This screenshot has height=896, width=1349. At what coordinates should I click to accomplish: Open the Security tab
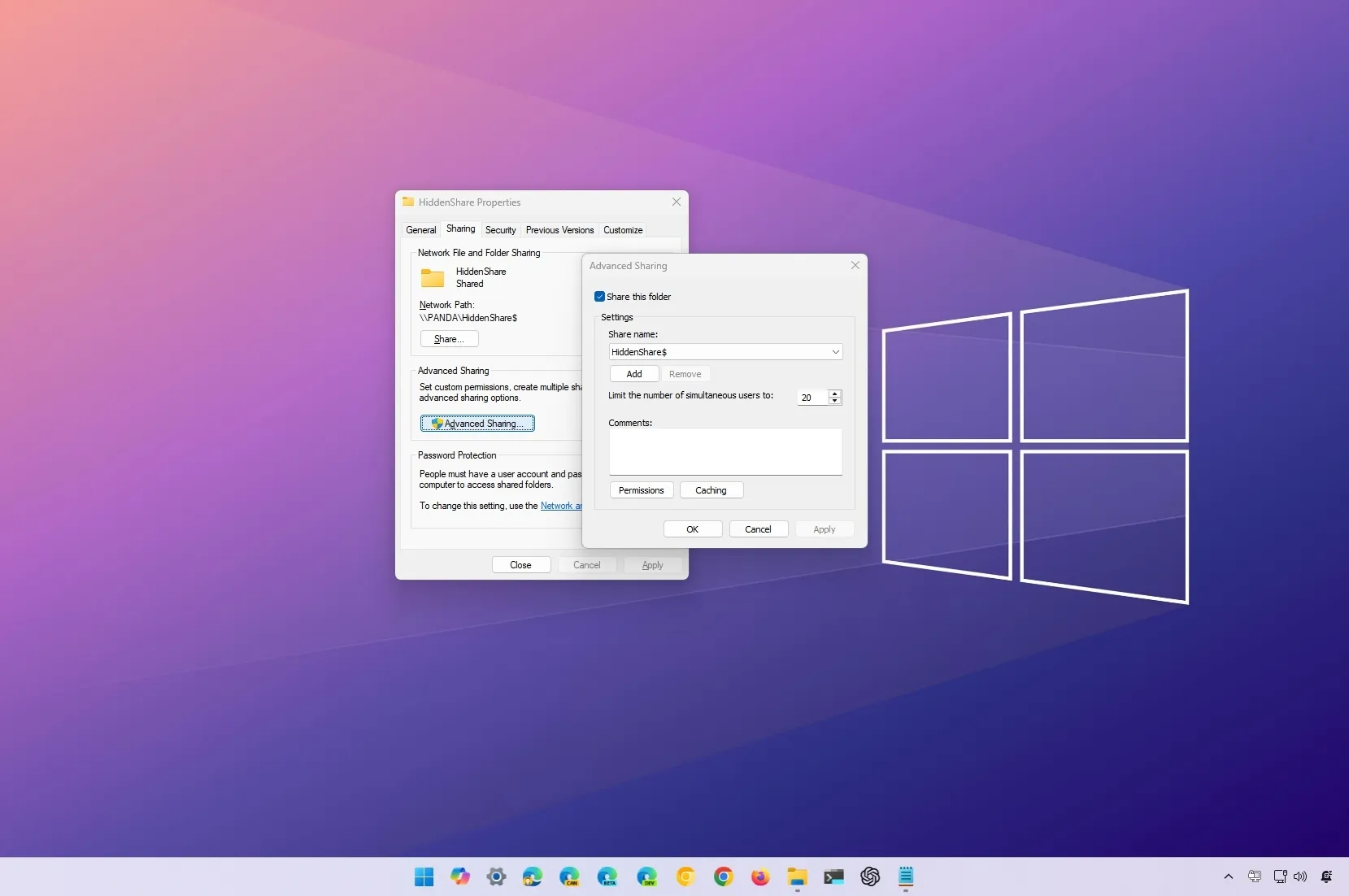click(500, 230)
